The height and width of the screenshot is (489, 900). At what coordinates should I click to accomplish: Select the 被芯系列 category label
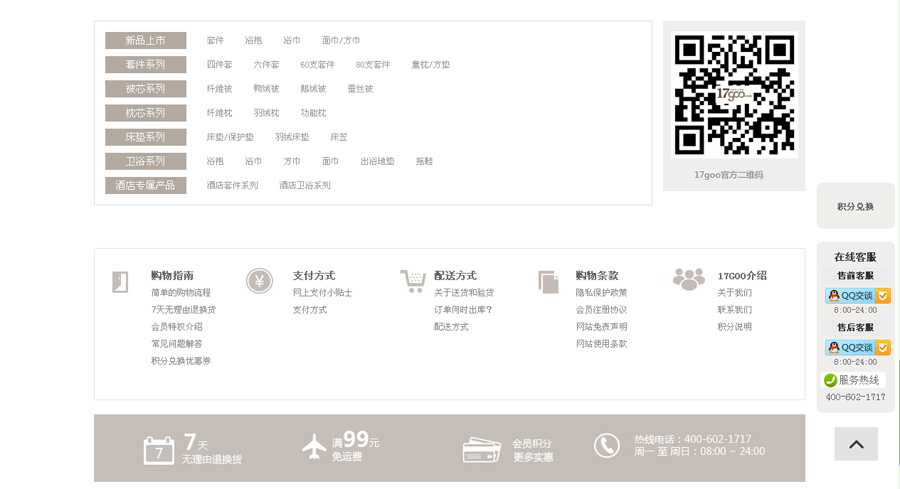coord(146,88)
